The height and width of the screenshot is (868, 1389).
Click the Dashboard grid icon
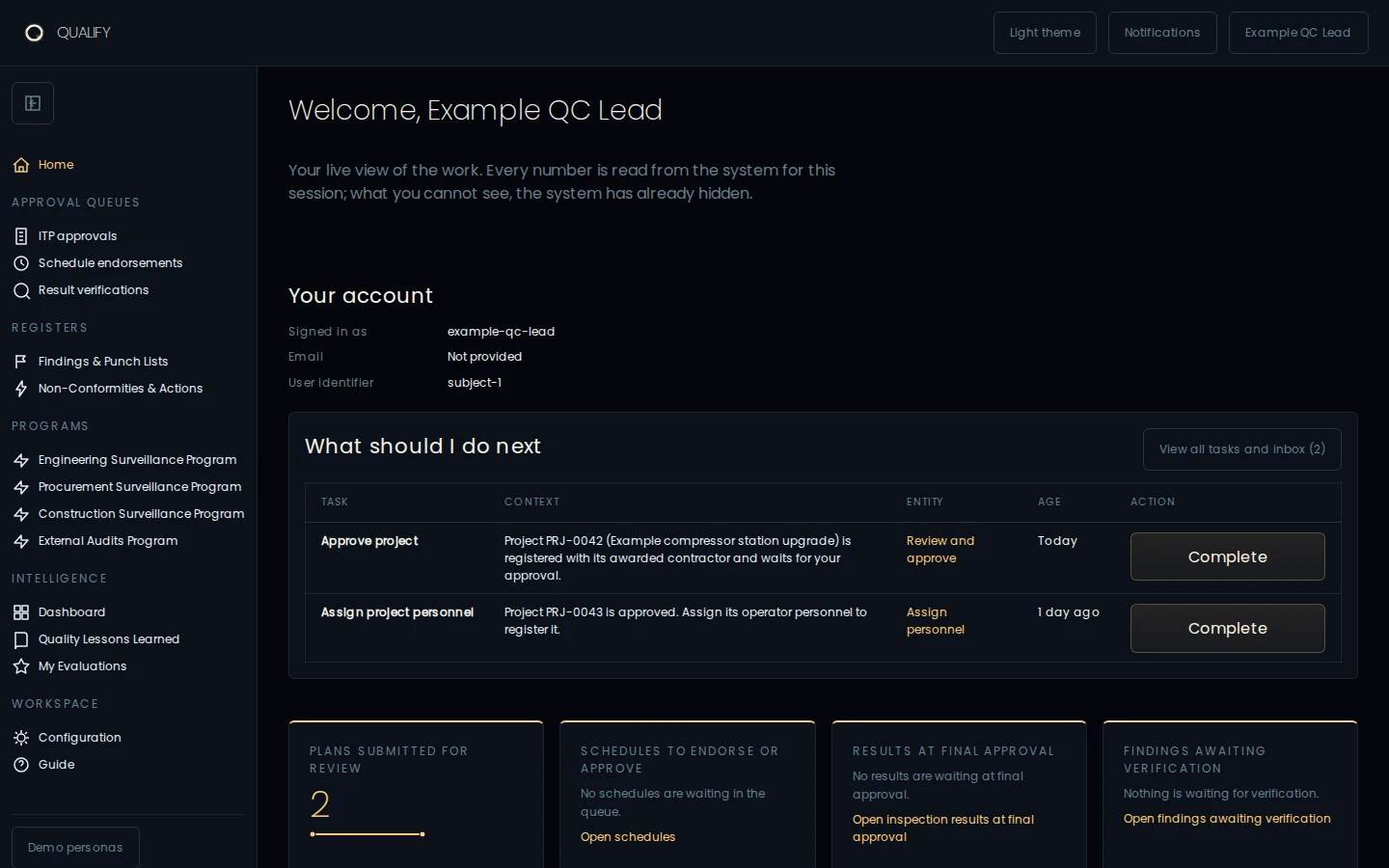pyautogui.click(x=21, y=612)
